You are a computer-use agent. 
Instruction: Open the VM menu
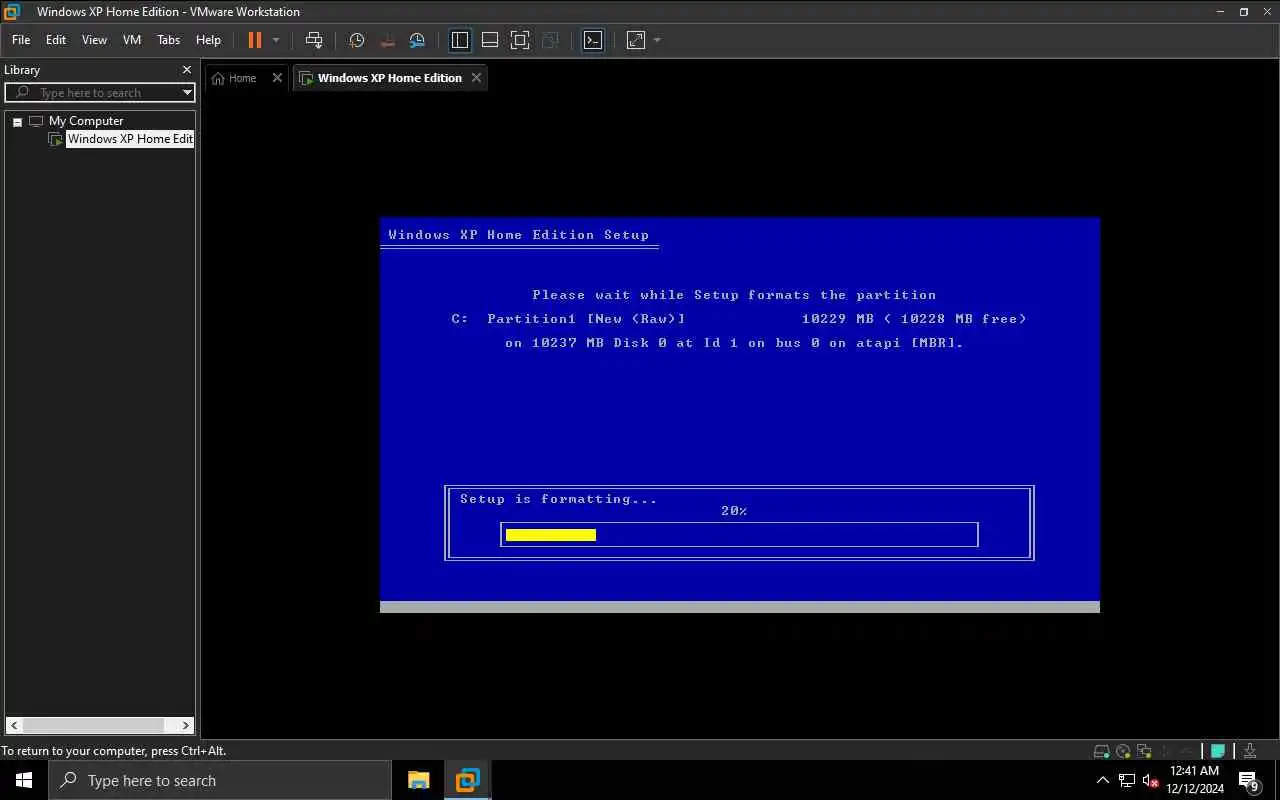pos(132,40)
